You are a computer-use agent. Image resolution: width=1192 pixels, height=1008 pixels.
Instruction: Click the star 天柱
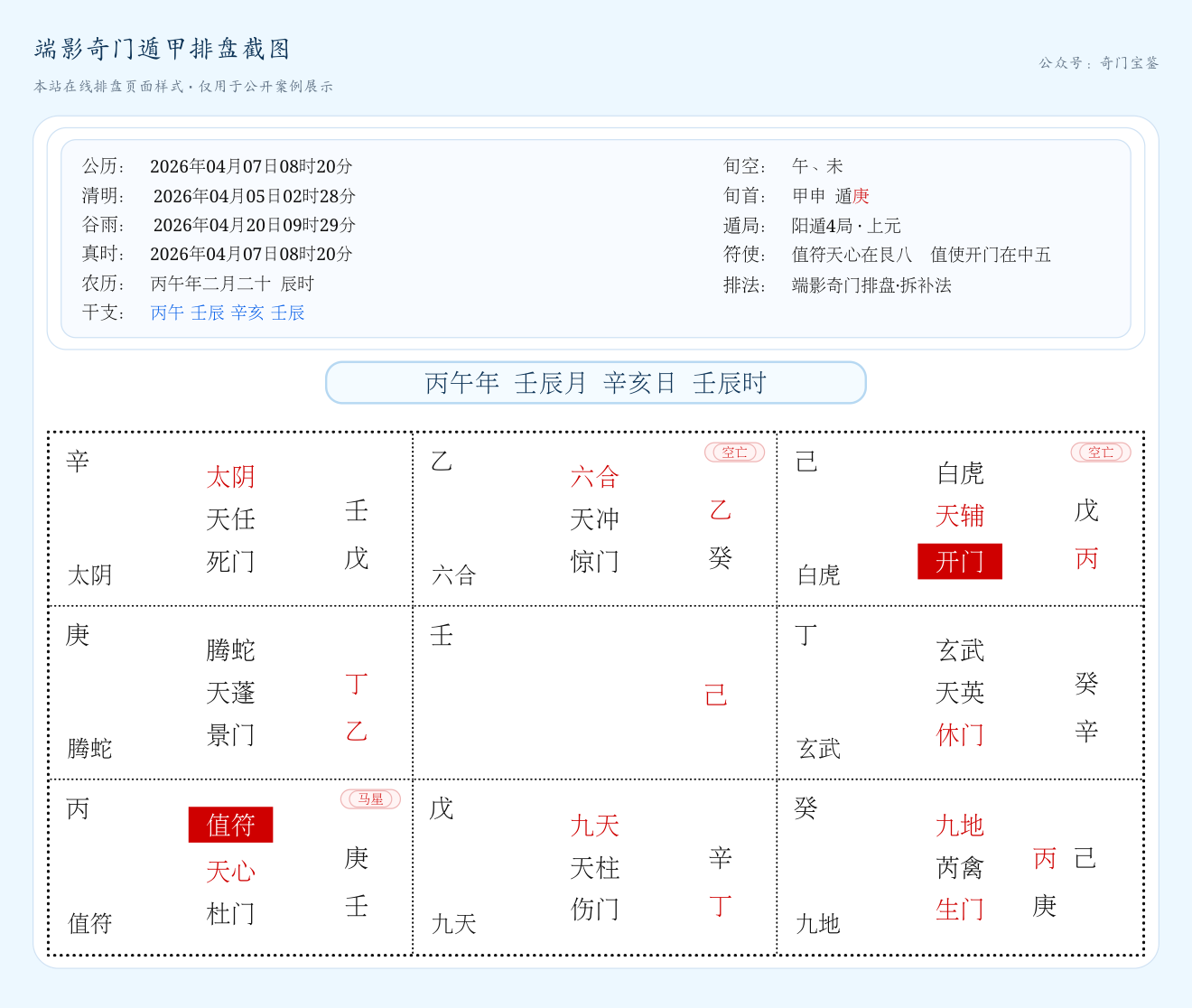point(595,868)
